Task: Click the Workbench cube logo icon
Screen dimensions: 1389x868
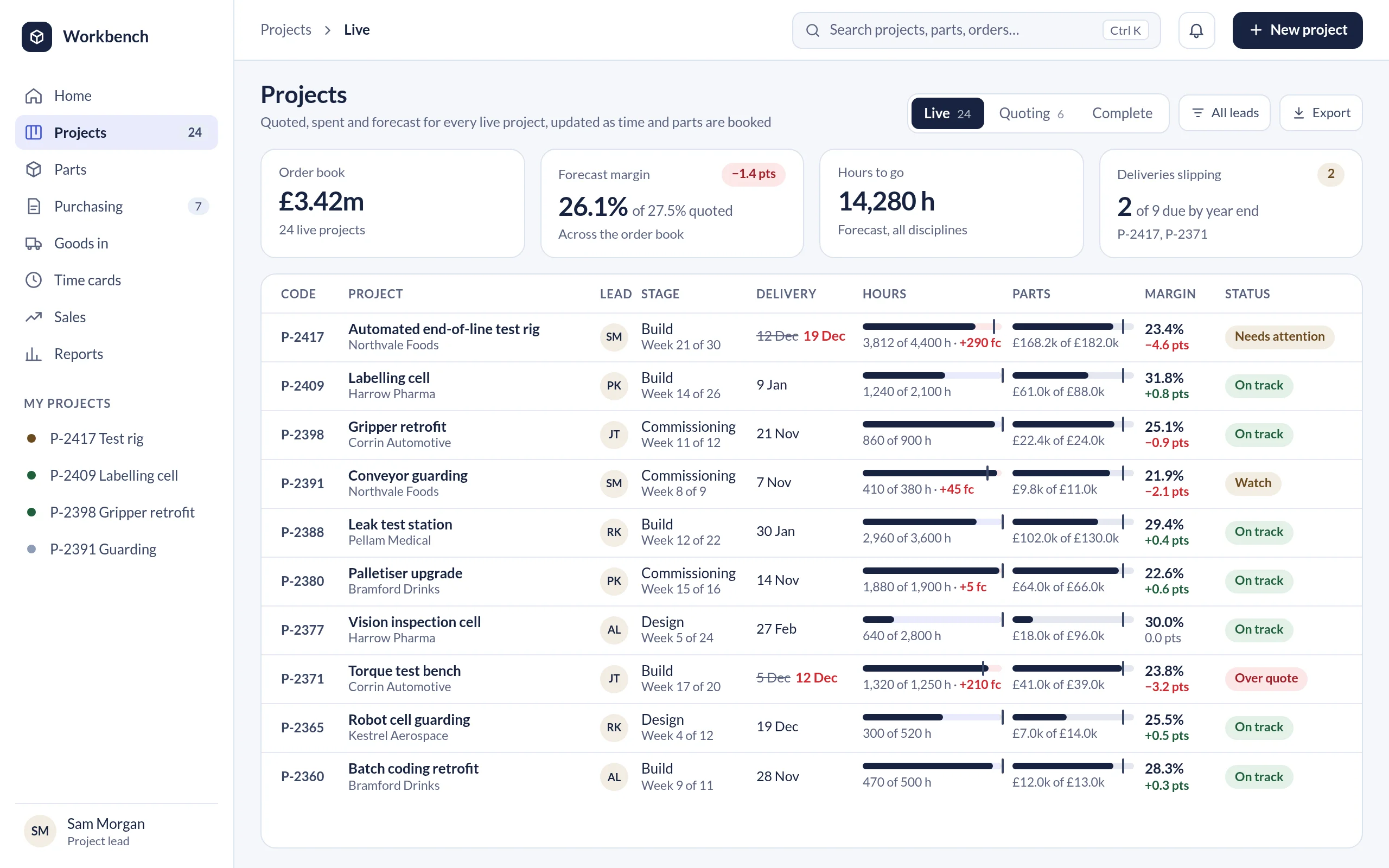Action: pos(37,37)
